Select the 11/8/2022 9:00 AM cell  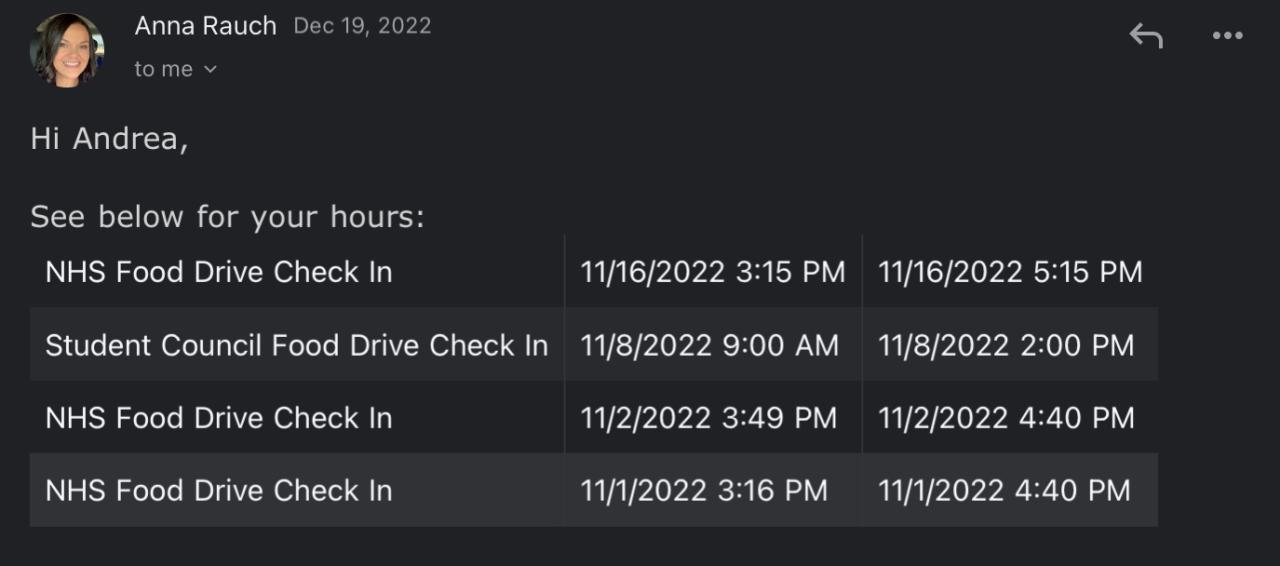click(709, 345)
